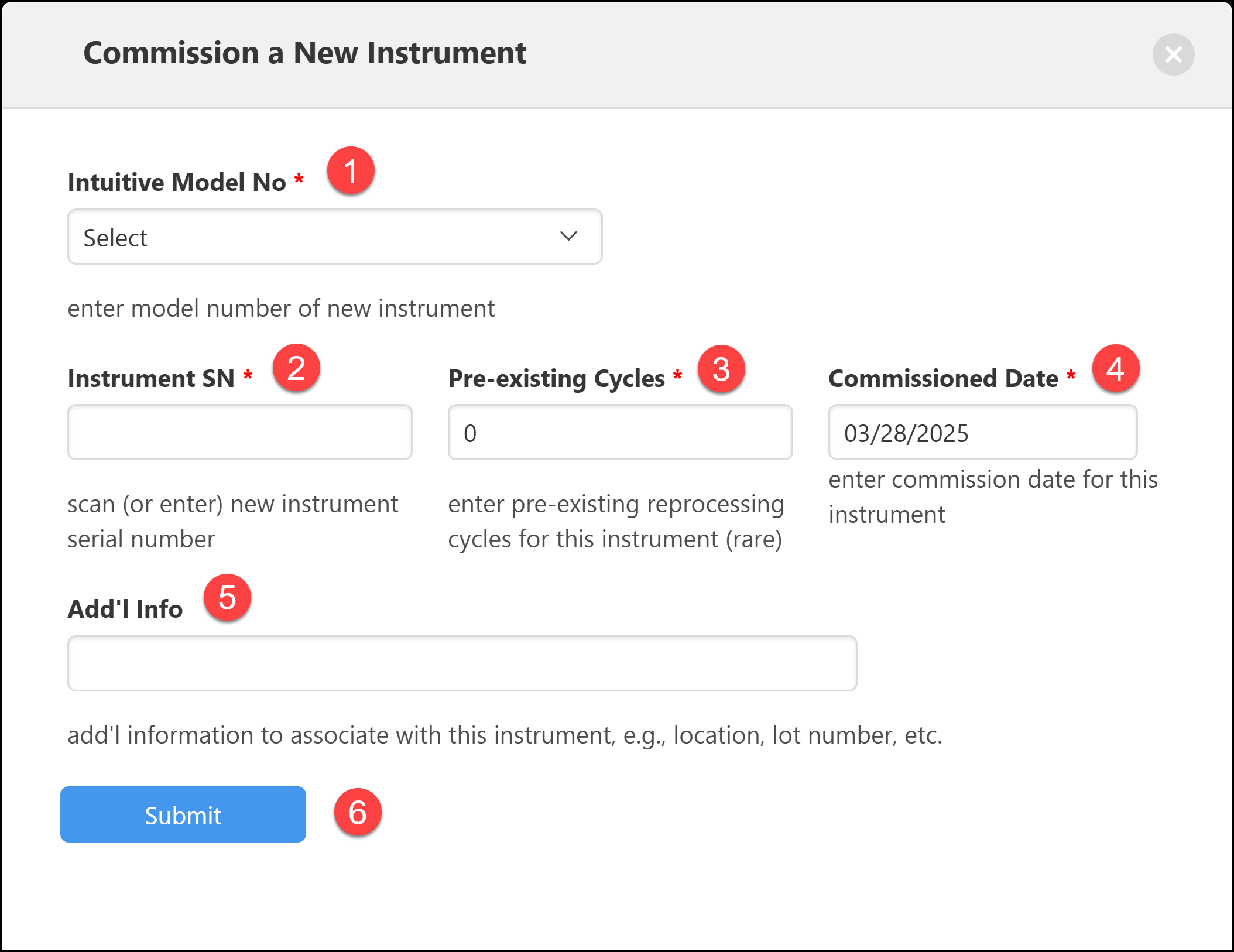The height and width of the screenshot is (952, 1234).
Task: Click the Commissioned Date field
Action: click(x=982, y=433)
